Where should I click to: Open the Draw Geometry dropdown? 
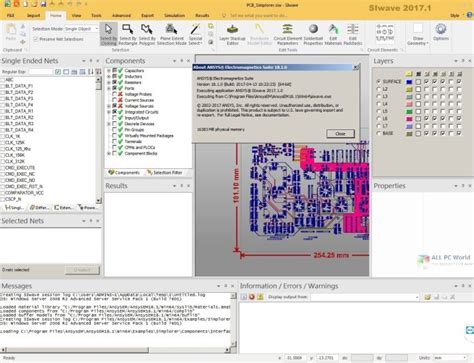[x=418, y=34]
